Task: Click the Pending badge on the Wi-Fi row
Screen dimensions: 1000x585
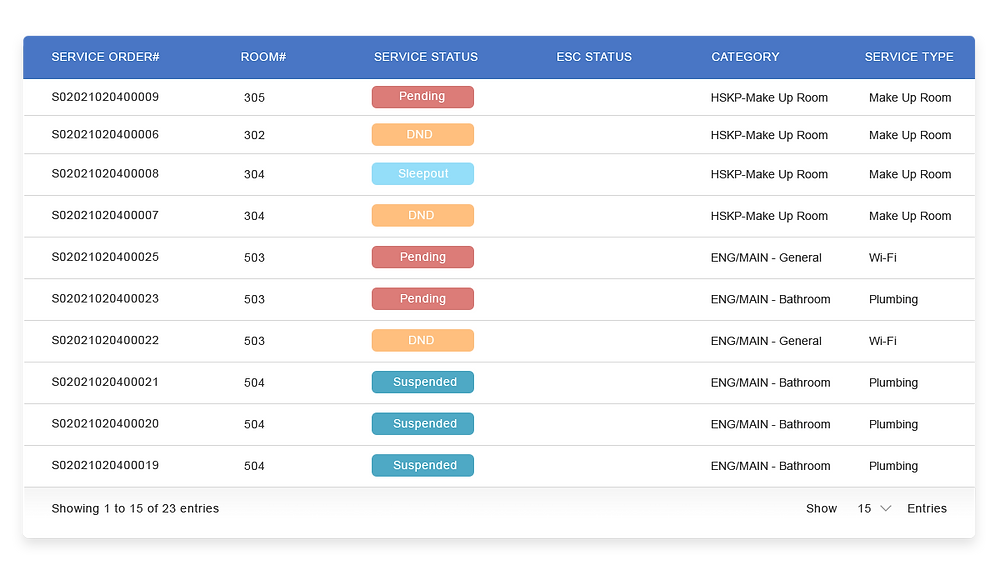Action: click(x=422, y=257)
